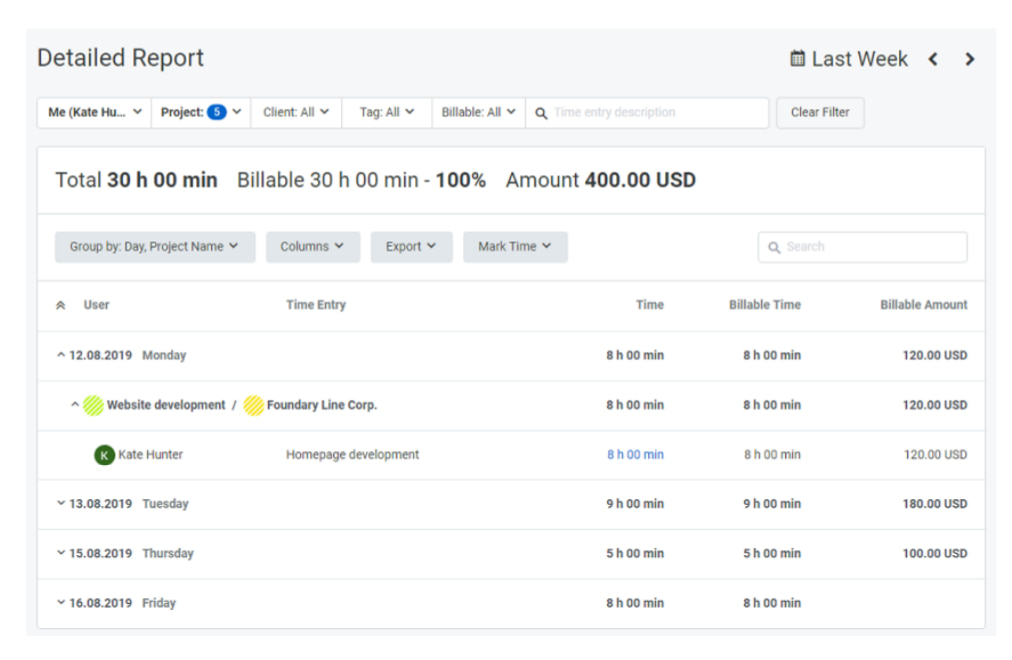The height and width of the screenshot is (660, 1012).
Task: Open the Project filter showing 5 selected
Action: [200, 112]
